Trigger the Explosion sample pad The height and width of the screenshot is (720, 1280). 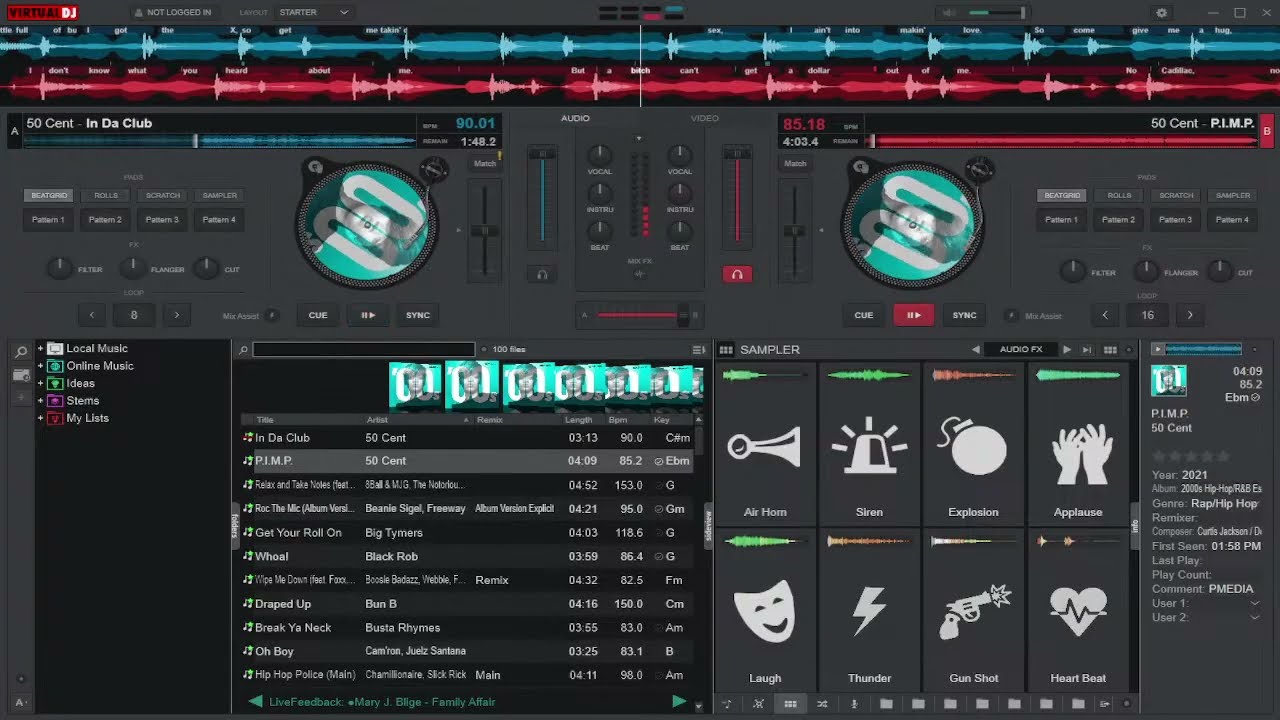tap(973, 444)
